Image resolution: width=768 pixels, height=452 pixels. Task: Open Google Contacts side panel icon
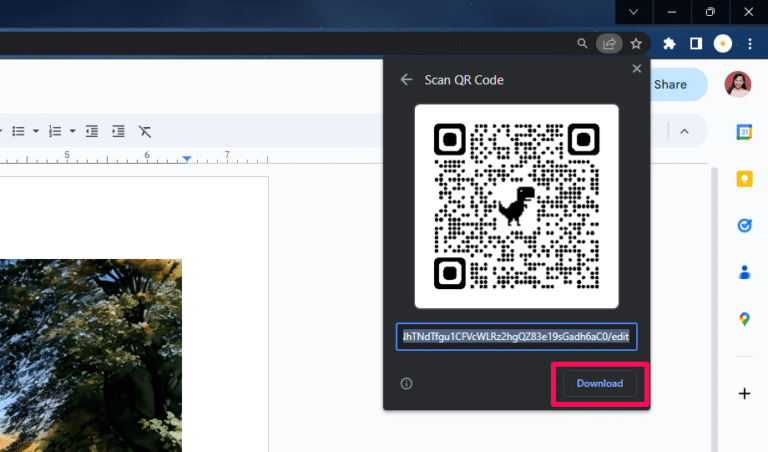pyautogui.click(x=744, y=272)
